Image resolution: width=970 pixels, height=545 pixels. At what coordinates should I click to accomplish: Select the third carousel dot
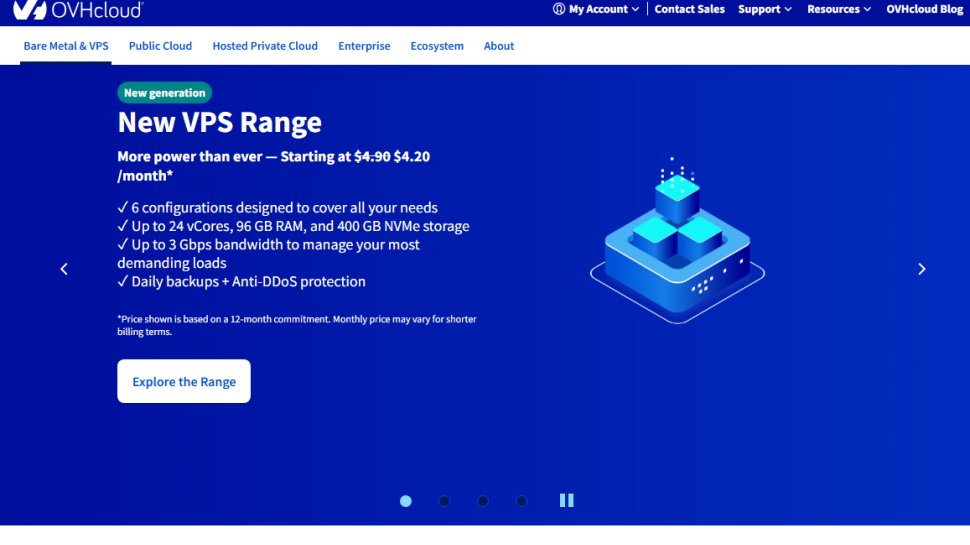click(x=483, y=501)
